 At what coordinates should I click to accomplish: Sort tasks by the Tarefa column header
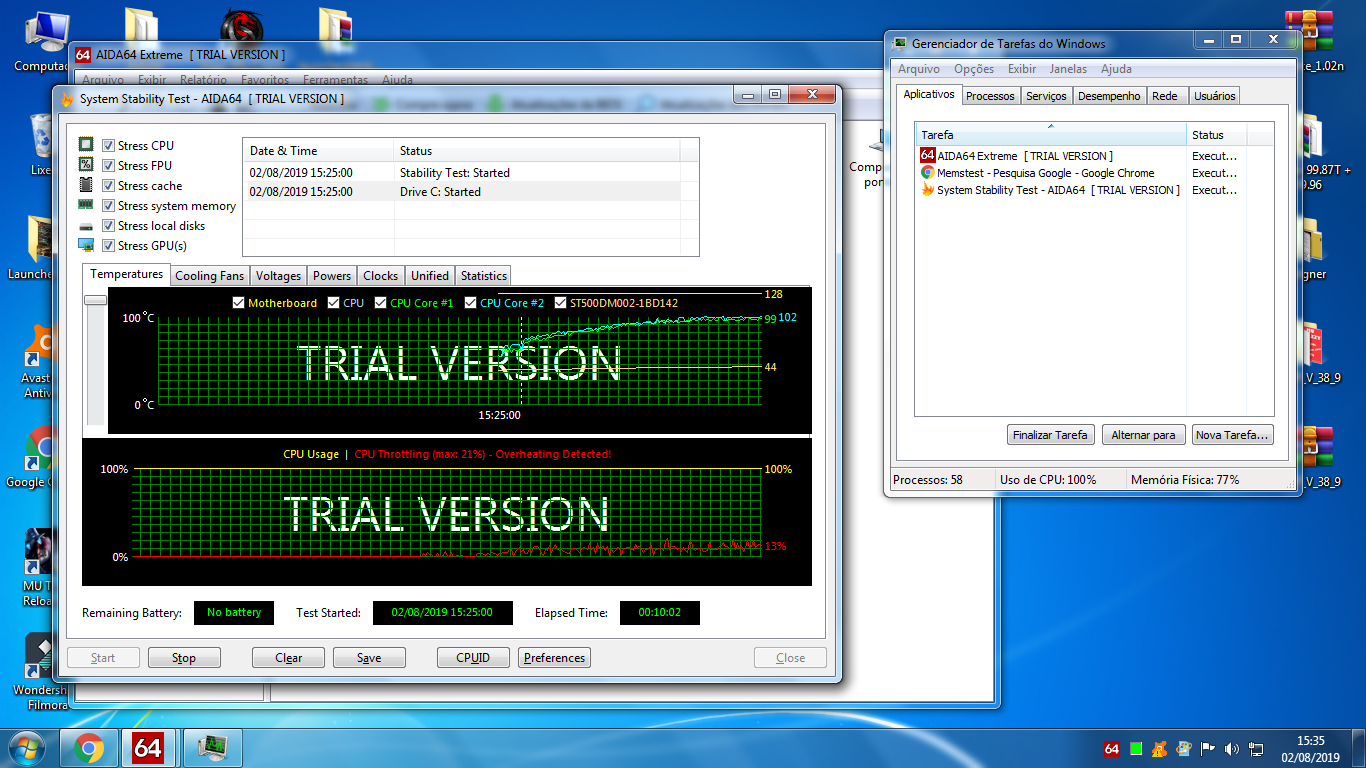click(1051, 134)
